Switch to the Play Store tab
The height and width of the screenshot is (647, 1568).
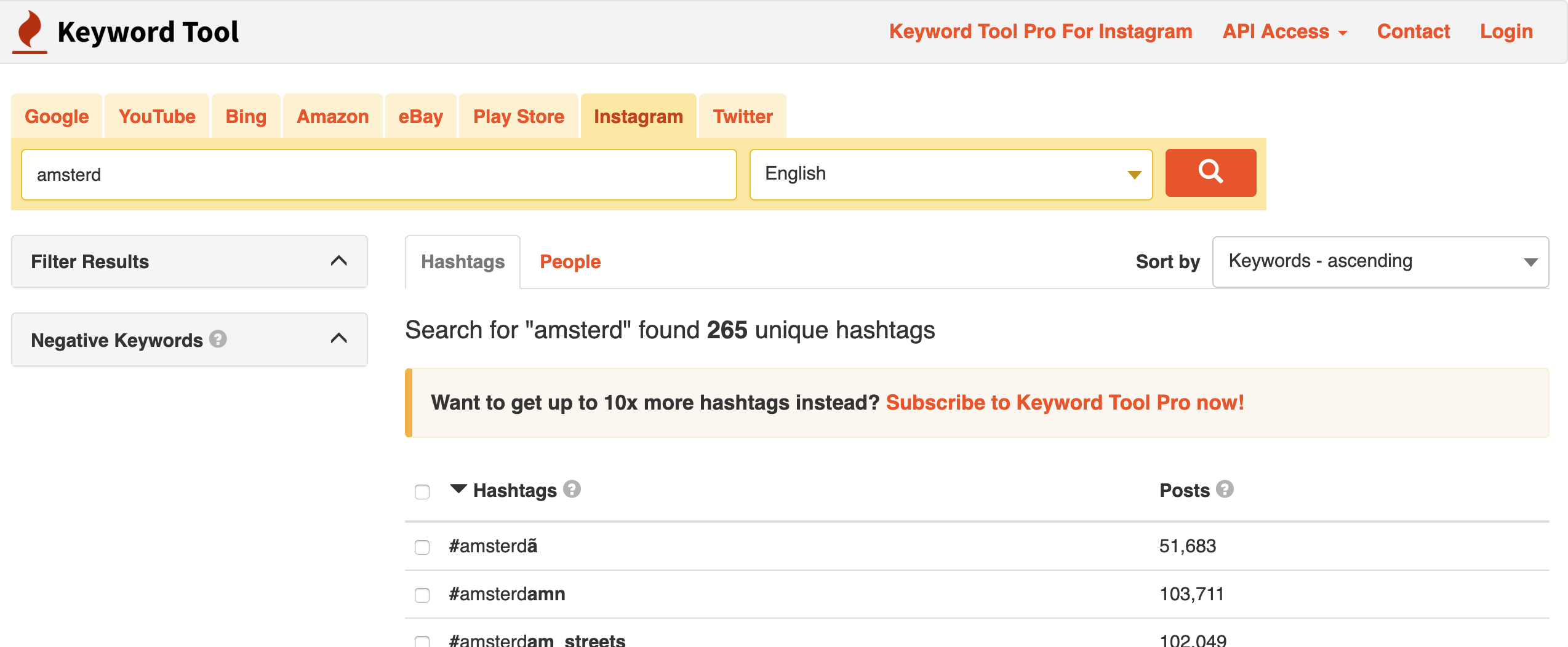pos(519,116)
